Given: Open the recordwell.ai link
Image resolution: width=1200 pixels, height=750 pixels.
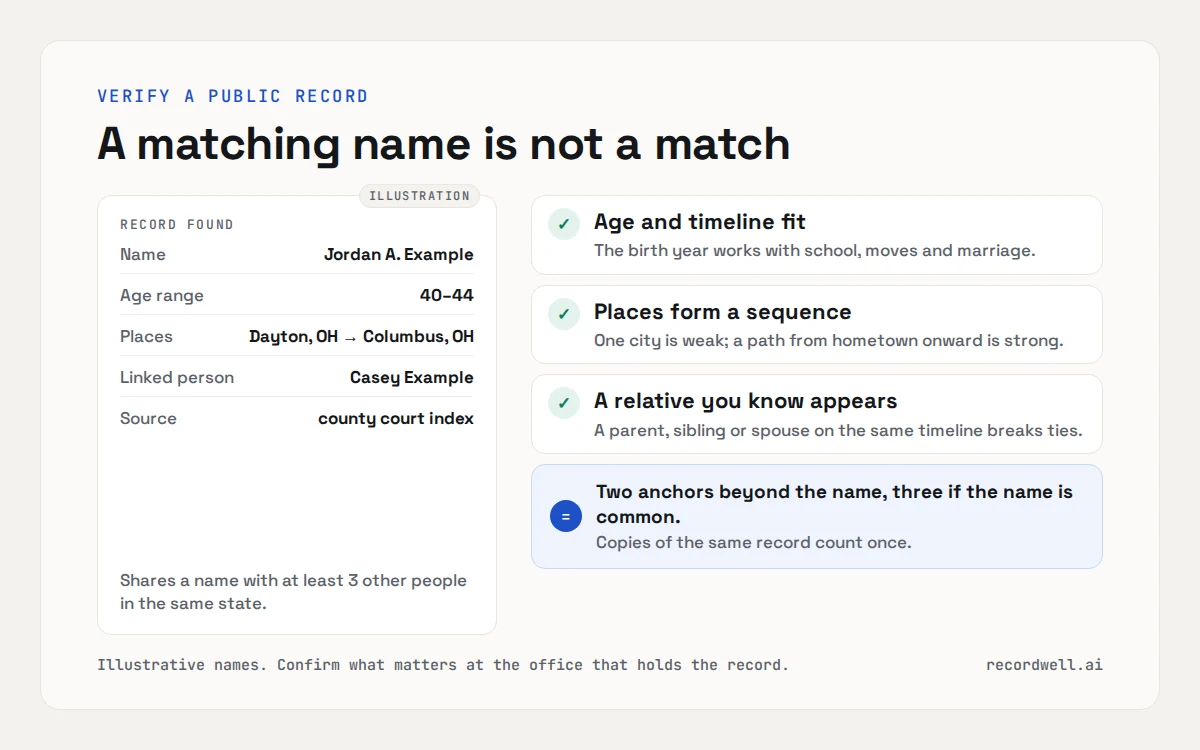Looking at the screenshot, I should [1044, 665].
